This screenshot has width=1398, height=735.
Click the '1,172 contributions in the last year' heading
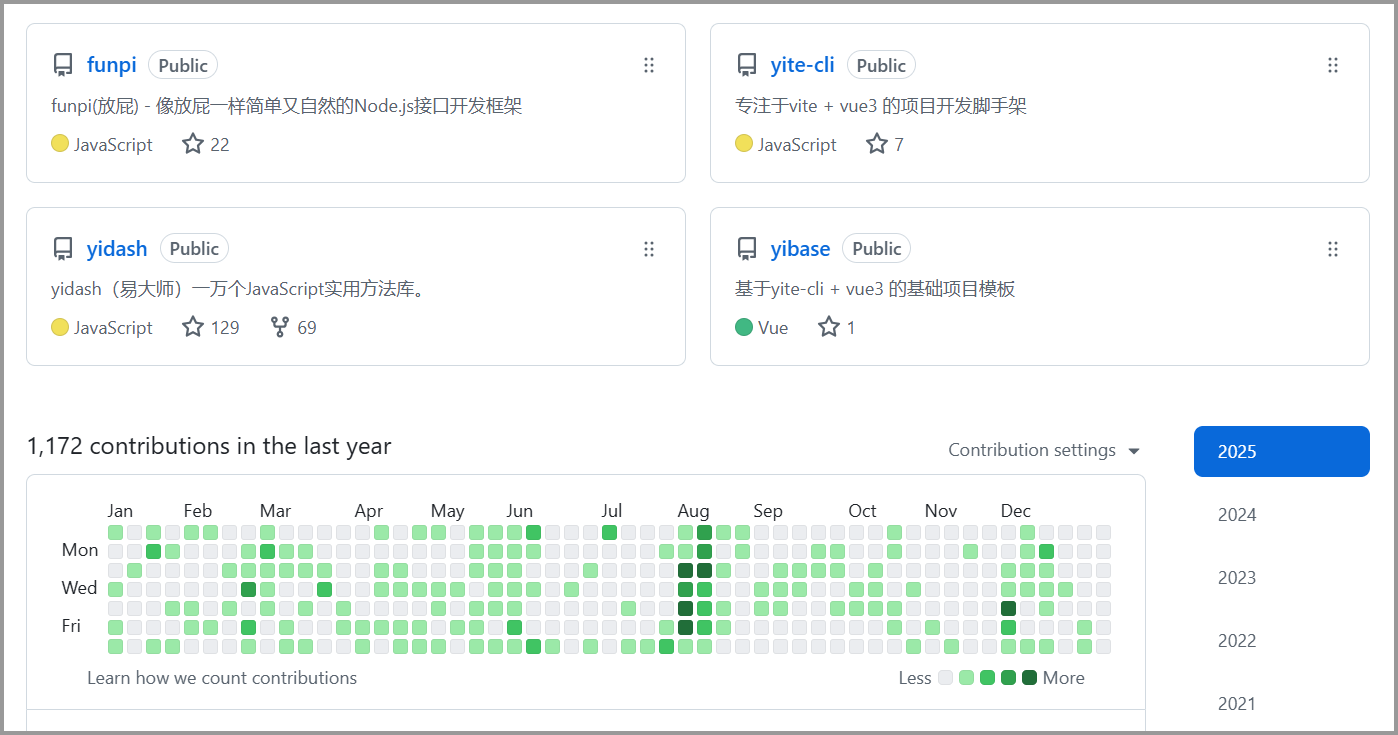(x=209, y=446)
